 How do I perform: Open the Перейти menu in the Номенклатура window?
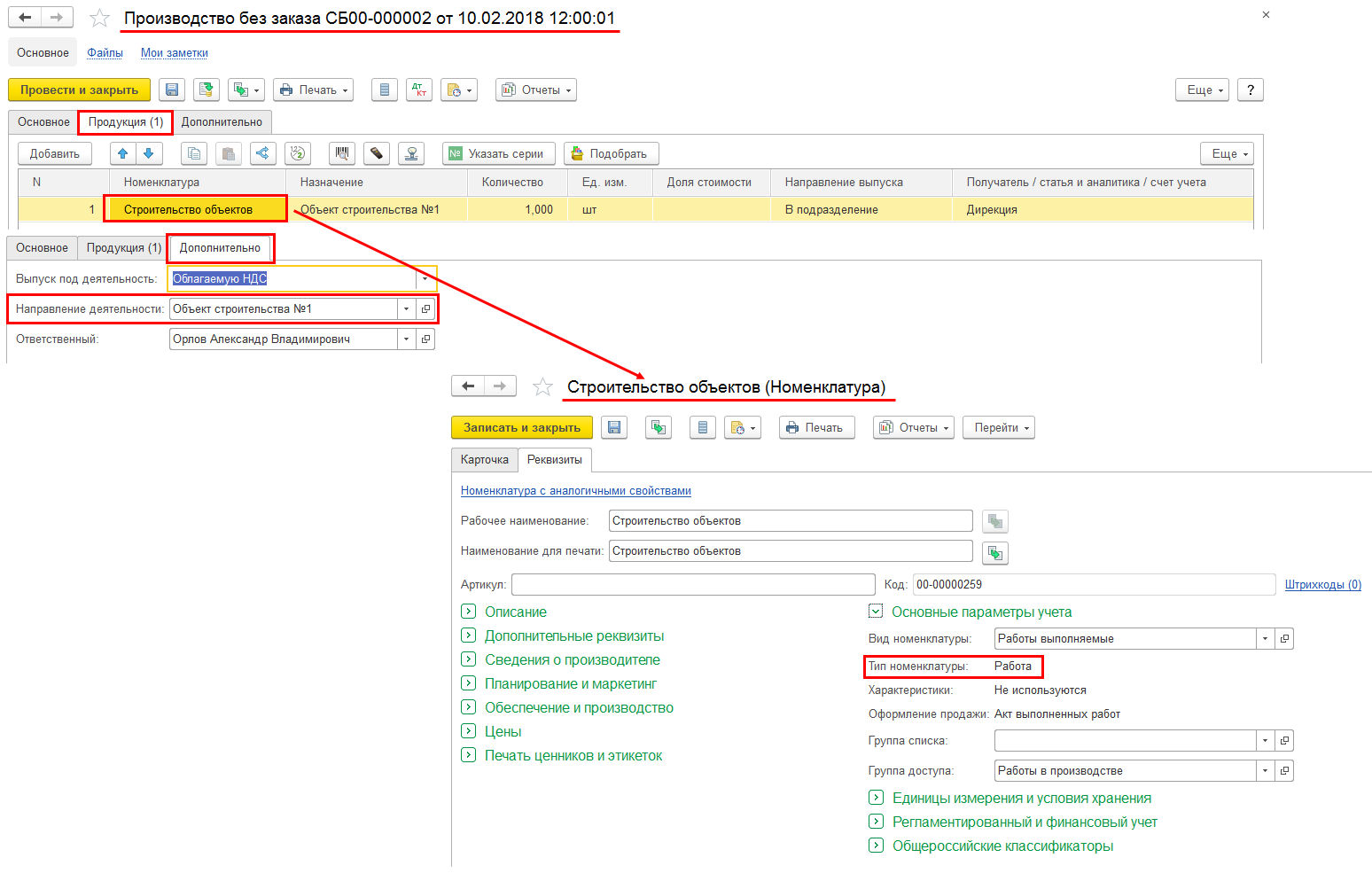[x=999, y=427]
